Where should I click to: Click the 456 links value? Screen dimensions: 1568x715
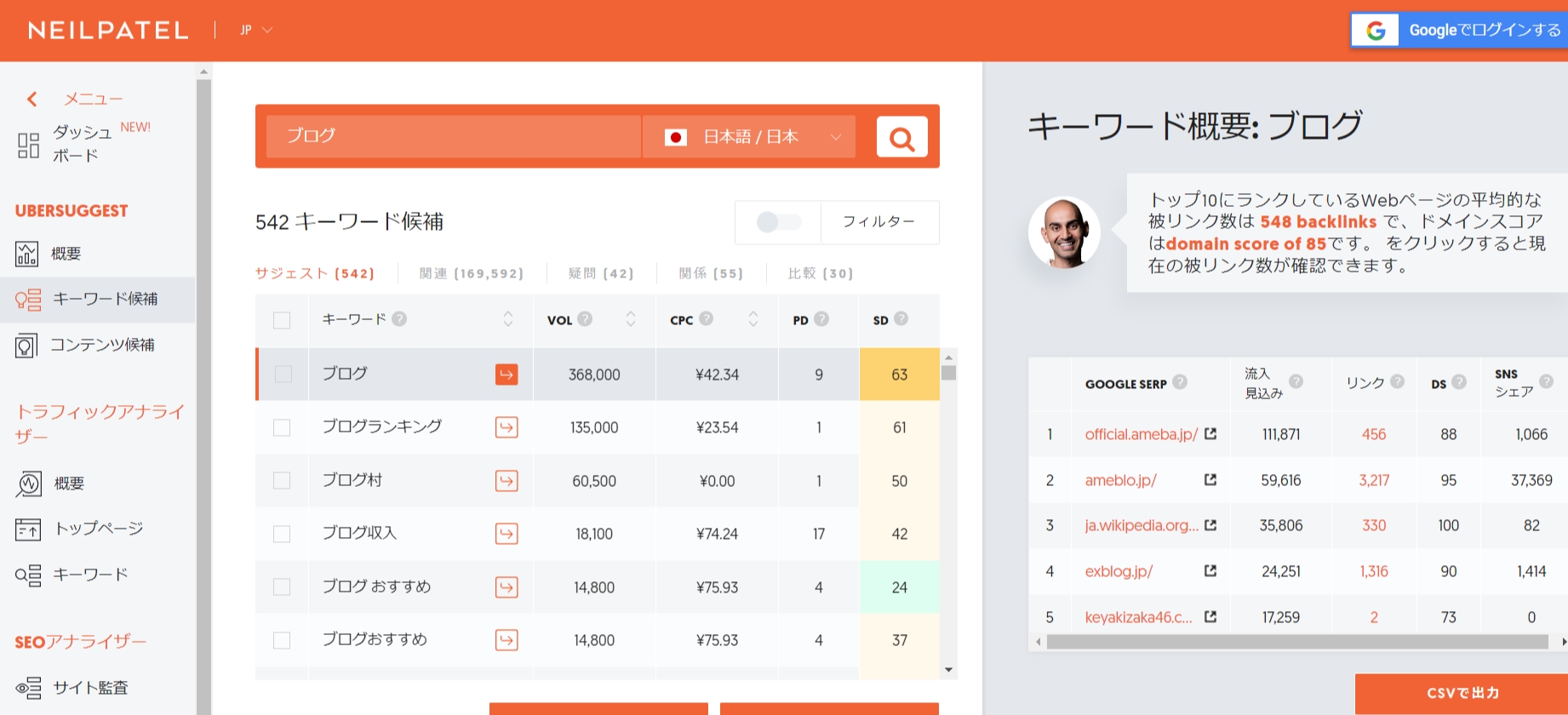1373,434
